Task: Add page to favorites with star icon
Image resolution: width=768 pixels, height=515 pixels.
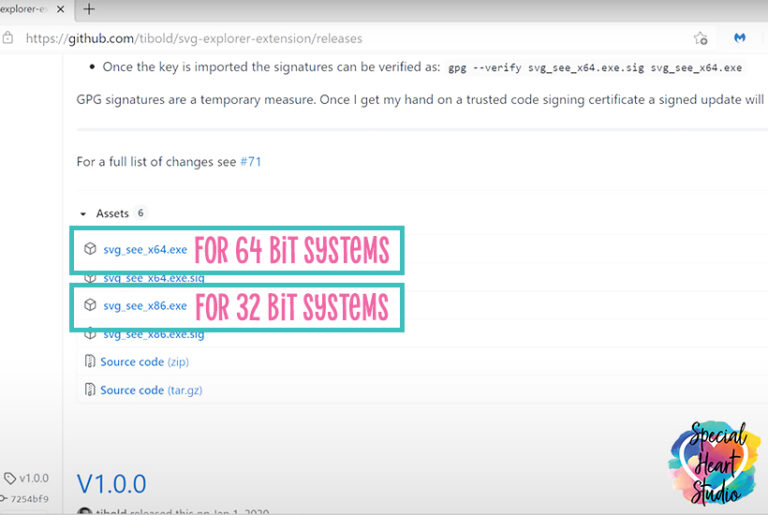Action: click(700, 38)
